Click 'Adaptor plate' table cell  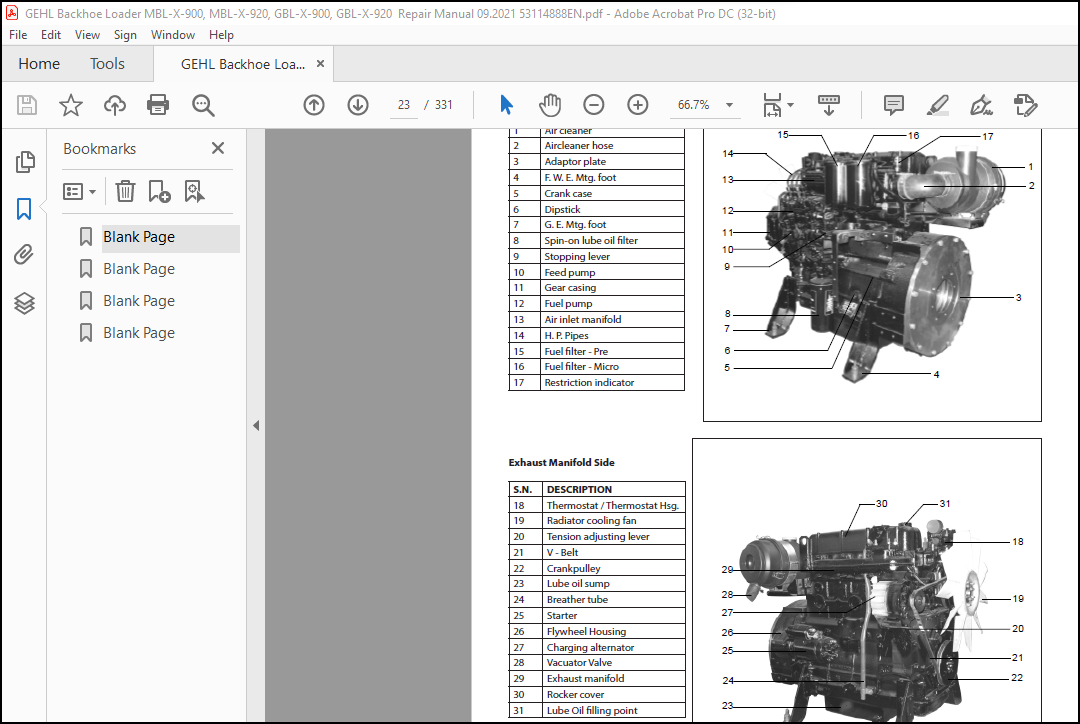tap(612, 161)
